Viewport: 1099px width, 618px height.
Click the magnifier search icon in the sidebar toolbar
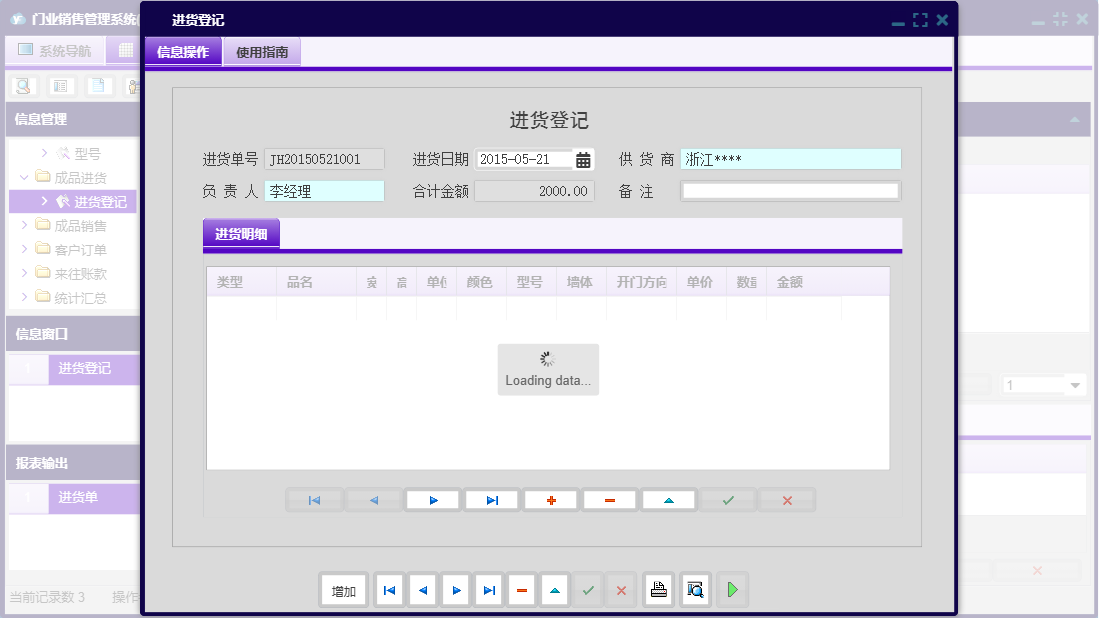coord(23,86)
